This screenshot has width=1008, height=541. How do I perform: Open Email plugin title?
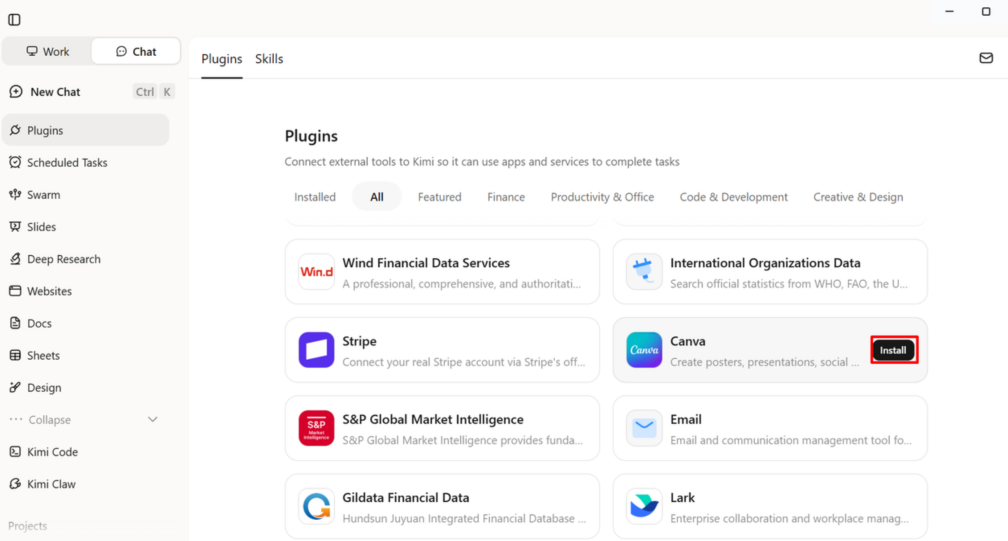point(686,420)
